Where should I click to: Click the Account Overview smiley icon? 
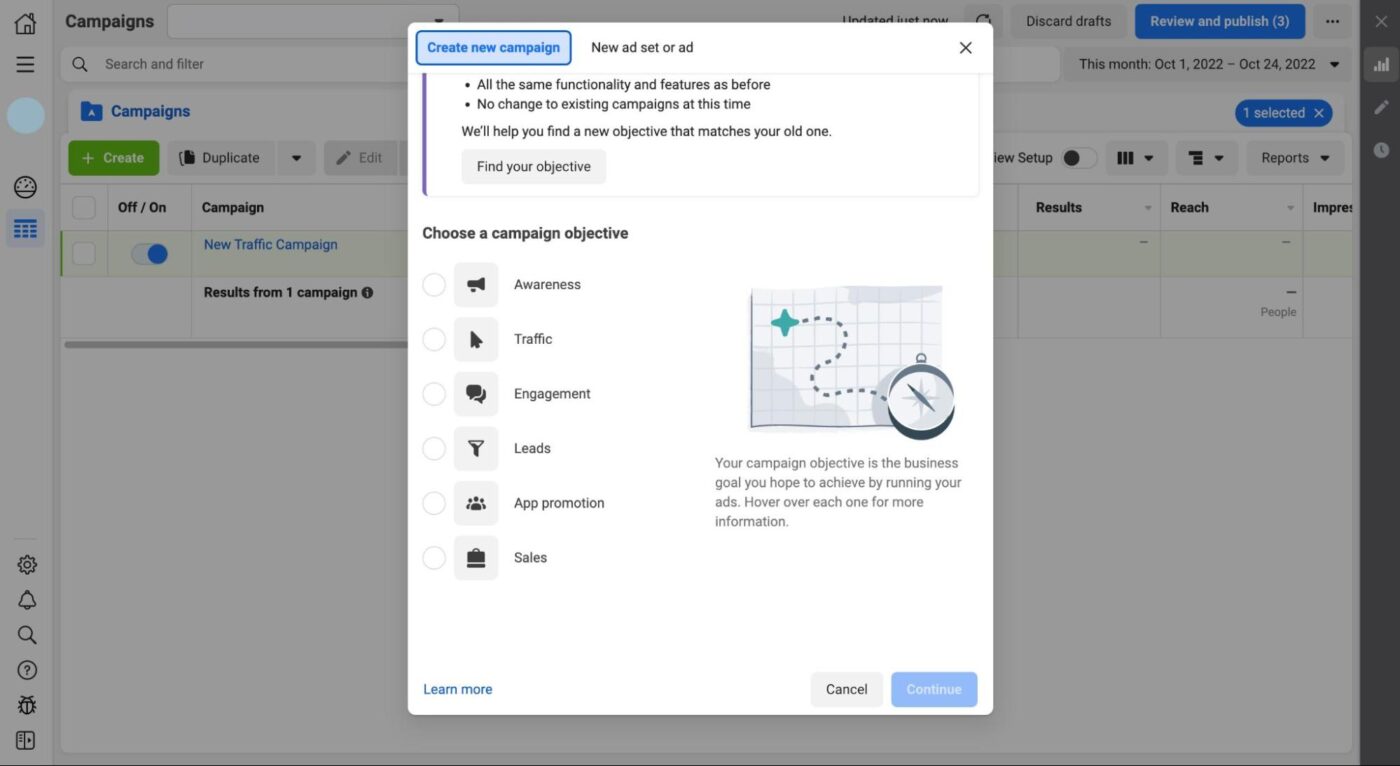[x=25, y=186]
